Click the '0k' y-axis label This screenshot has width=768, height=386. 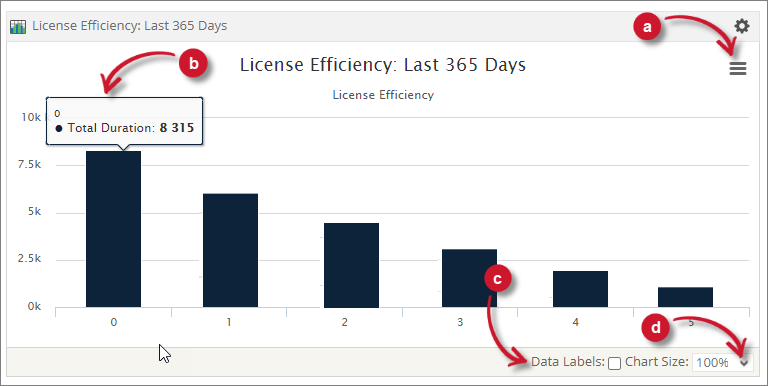33,306
